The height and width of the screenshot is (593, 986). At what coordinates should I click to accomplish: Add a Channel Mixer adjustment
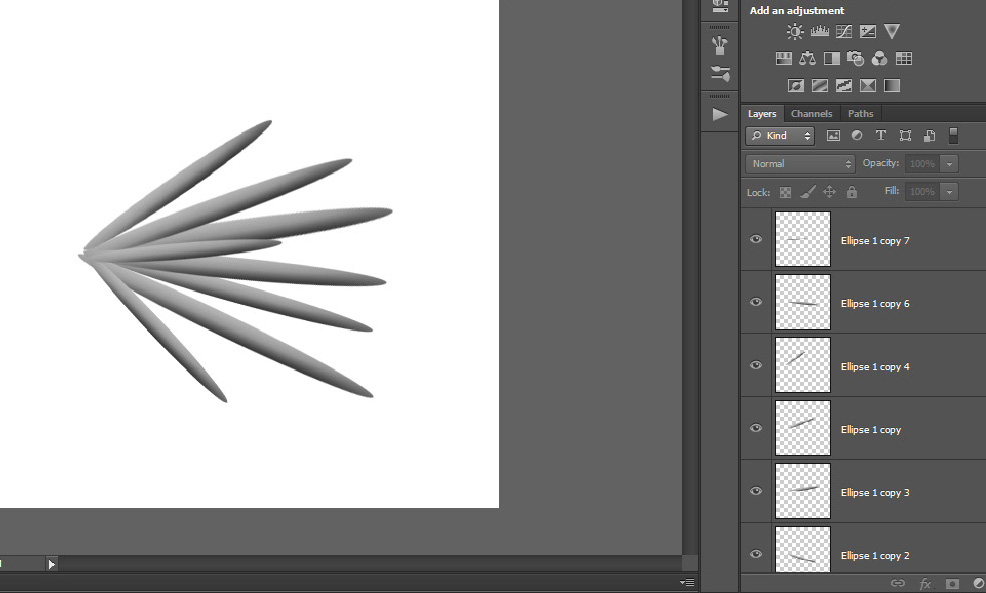[879, 59]
